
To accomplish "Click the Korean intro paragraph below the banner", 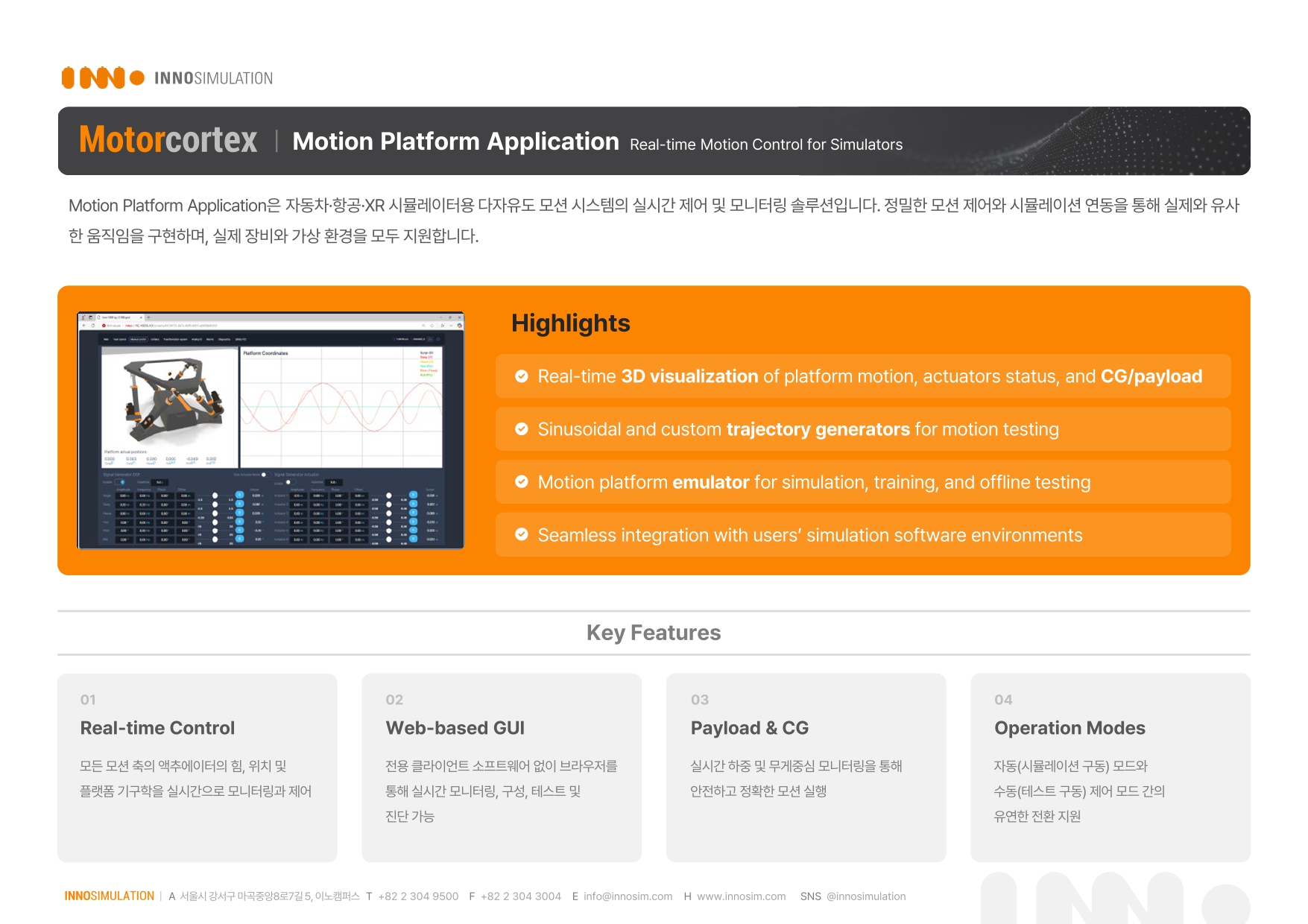I will point(654,221).
